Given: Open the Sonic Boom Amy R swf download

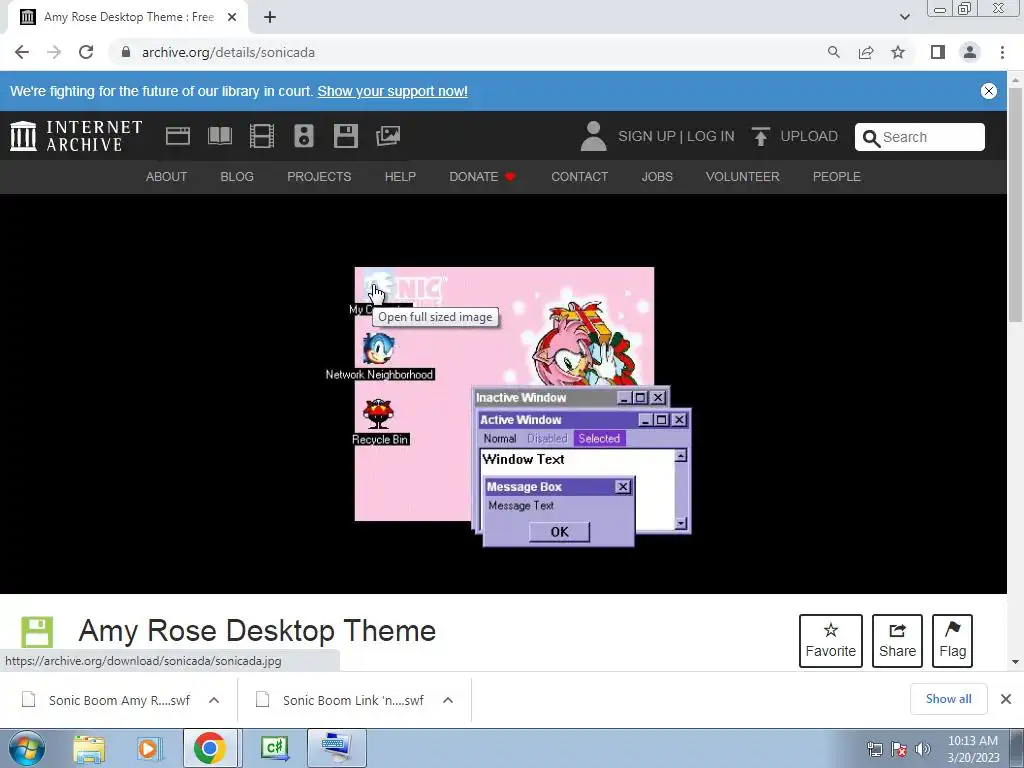Looking at the screenshot, I should (x=119, y=700).
